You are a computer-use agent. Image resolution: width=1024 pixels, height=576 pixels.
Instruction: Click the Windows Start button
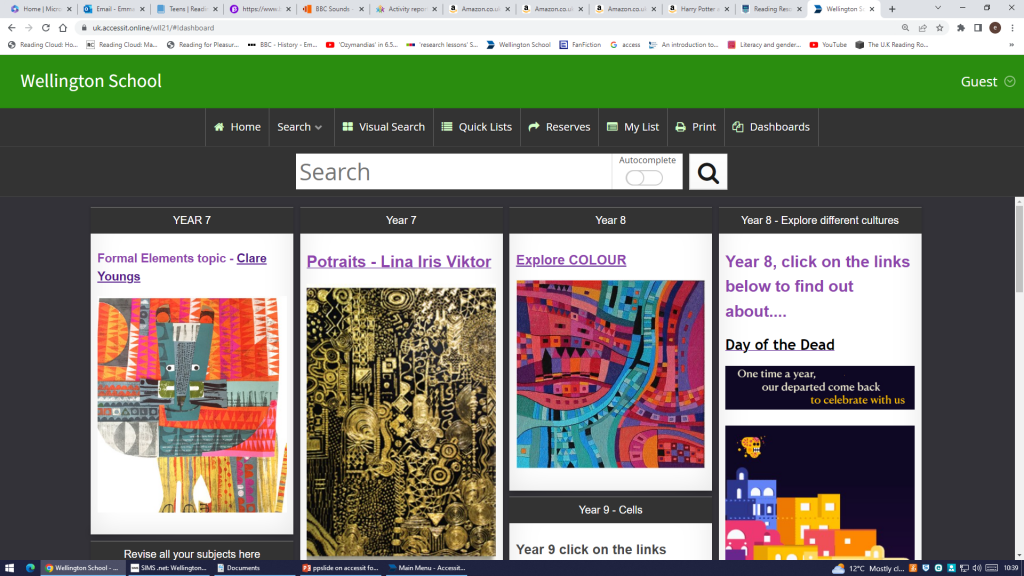point(9,568)
